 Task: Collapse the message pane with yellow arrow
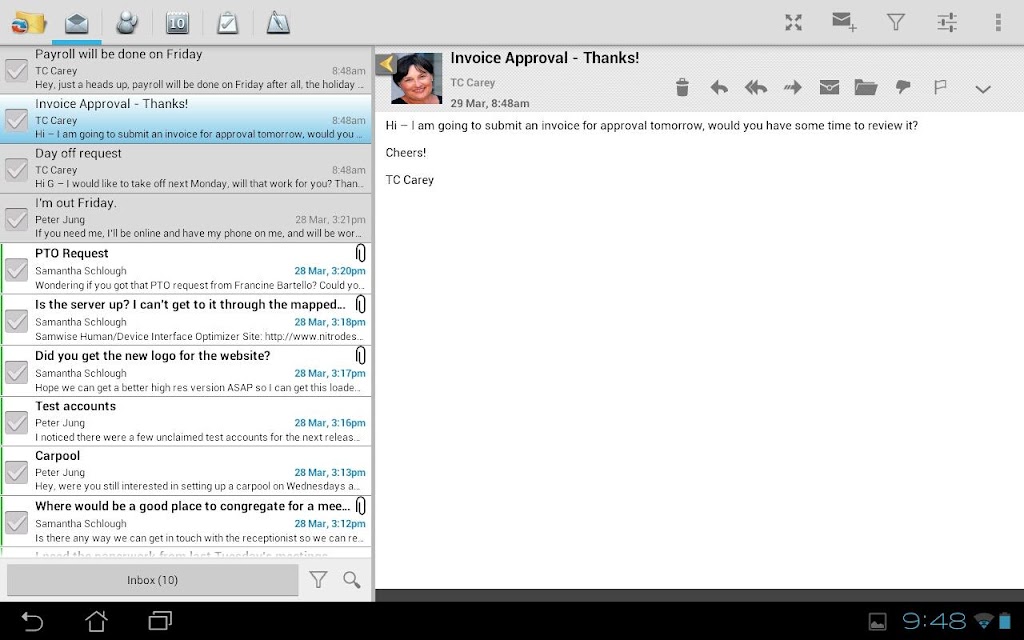coord(386,63)
